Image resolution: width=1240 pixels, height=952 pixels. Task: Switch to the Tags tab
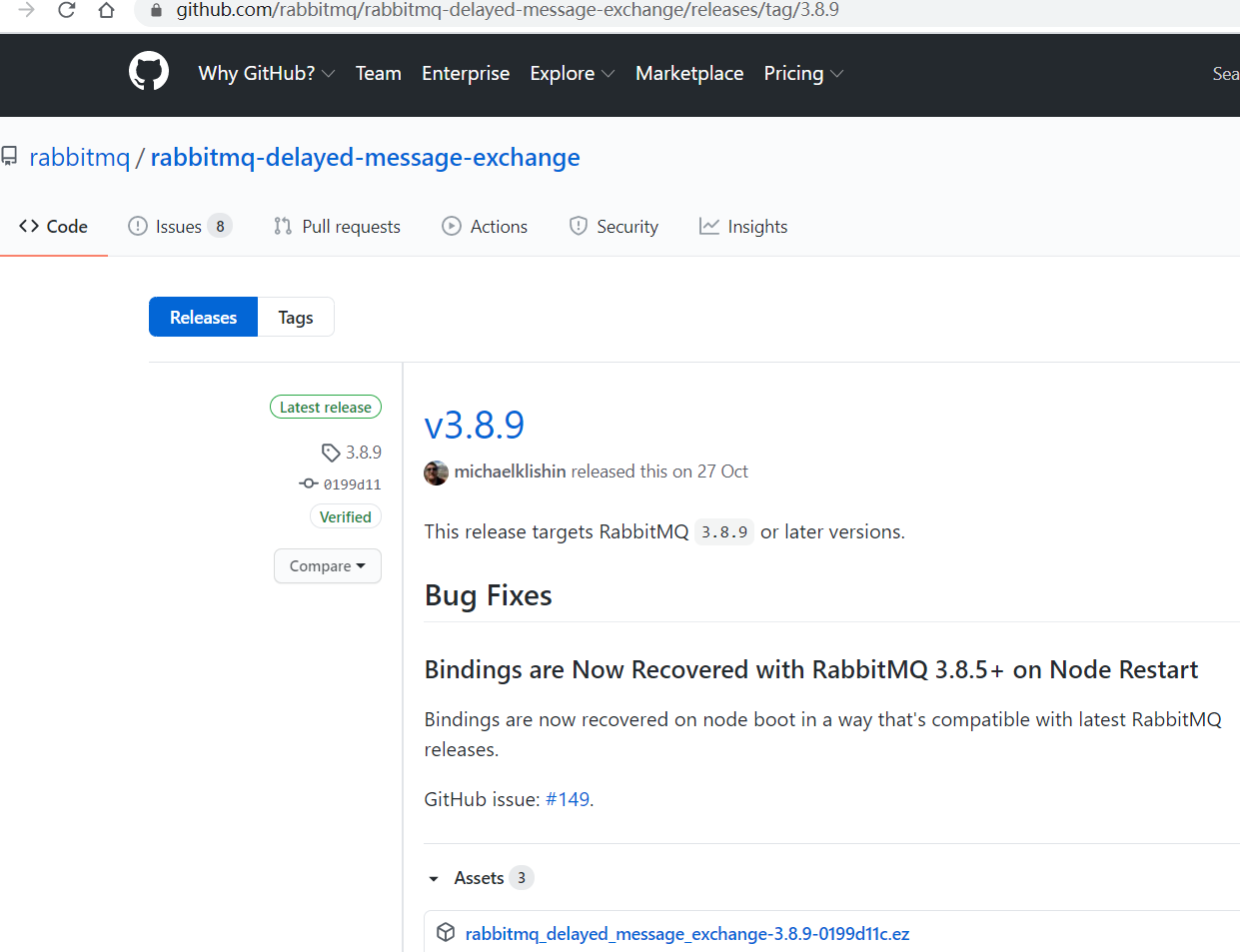pos(296,318)
